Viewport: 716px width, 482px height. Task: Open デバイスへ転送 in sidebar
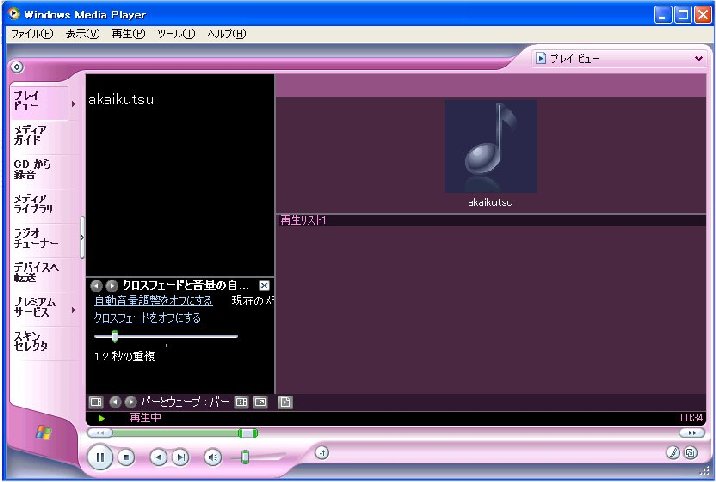tap(39, 272)
